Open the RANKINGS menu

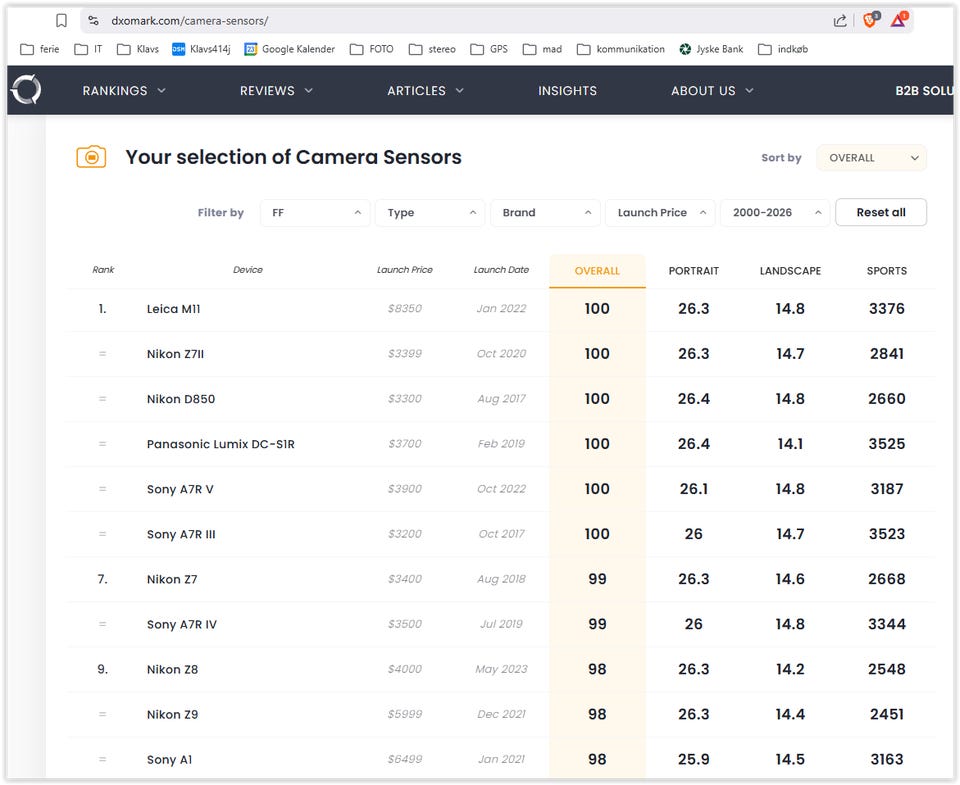tap(124, 90)
